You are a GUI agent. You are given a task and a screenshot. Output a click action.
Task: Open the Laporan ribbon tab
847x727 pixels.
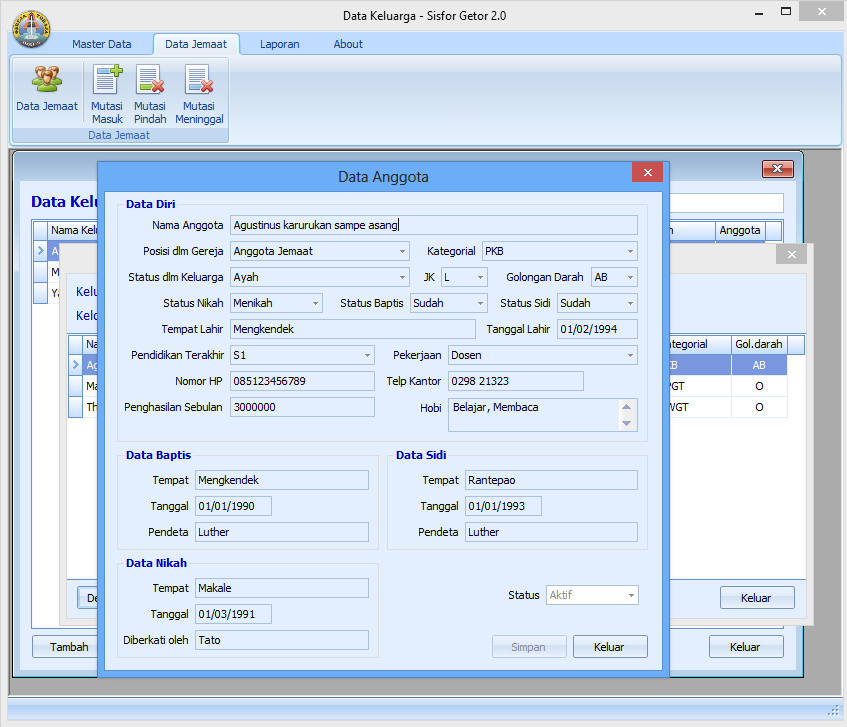coord(279,44)
